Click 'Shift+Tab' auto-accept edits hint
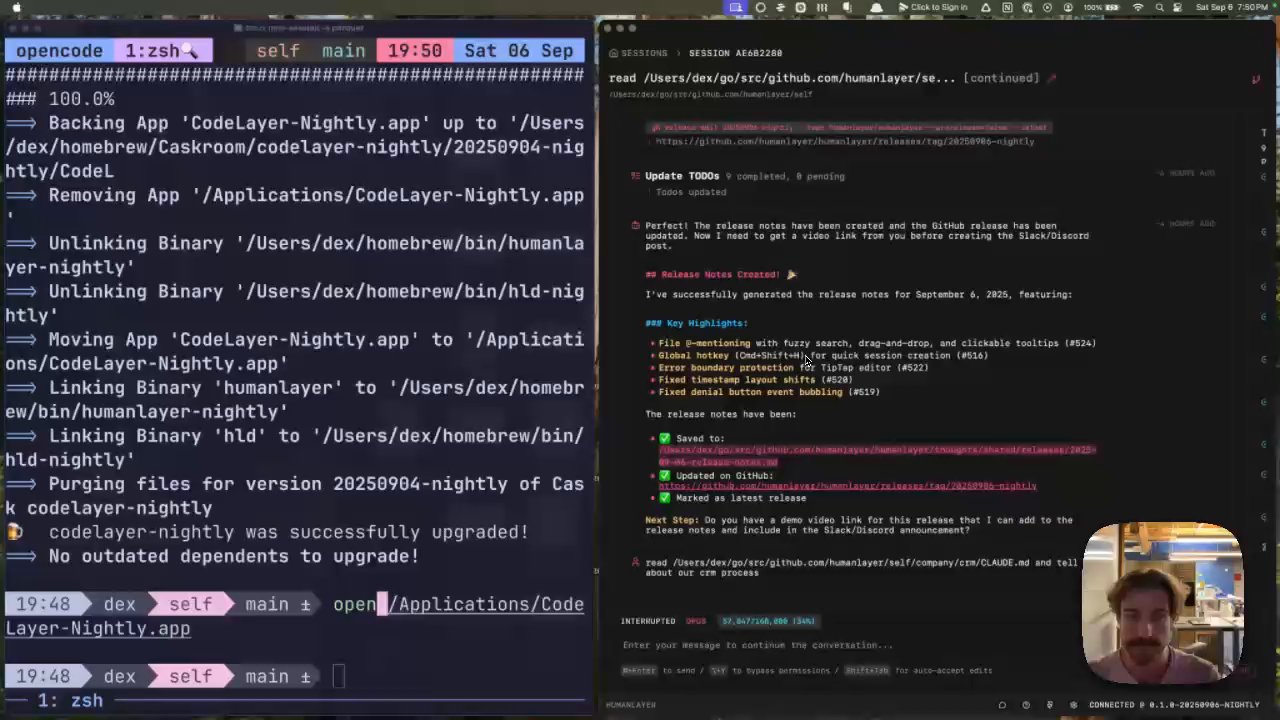Viewport: 1280px width, 720px height. tap(868, 671)
